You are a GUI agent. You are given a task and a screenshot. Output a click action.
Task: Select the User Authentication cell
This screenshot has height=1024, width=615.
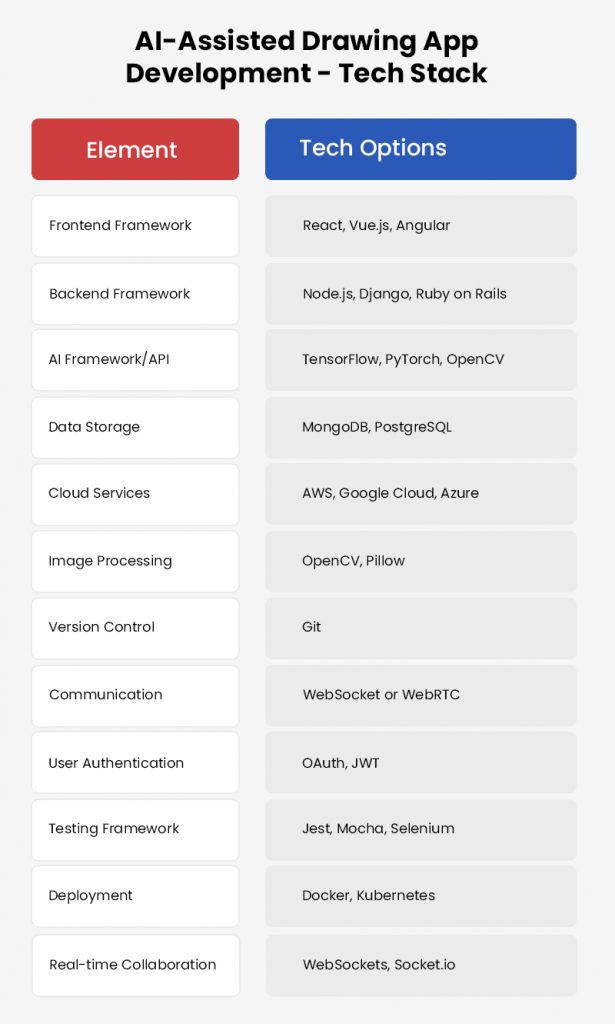coord(135,763)
